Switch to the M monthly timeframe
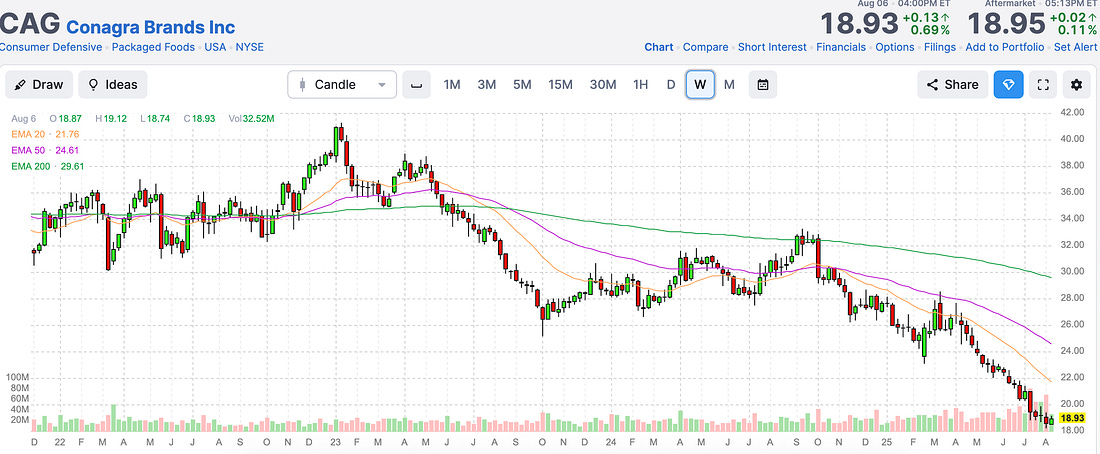The image size is (1100, 454). pyautogui.click(x=730, y=85)
